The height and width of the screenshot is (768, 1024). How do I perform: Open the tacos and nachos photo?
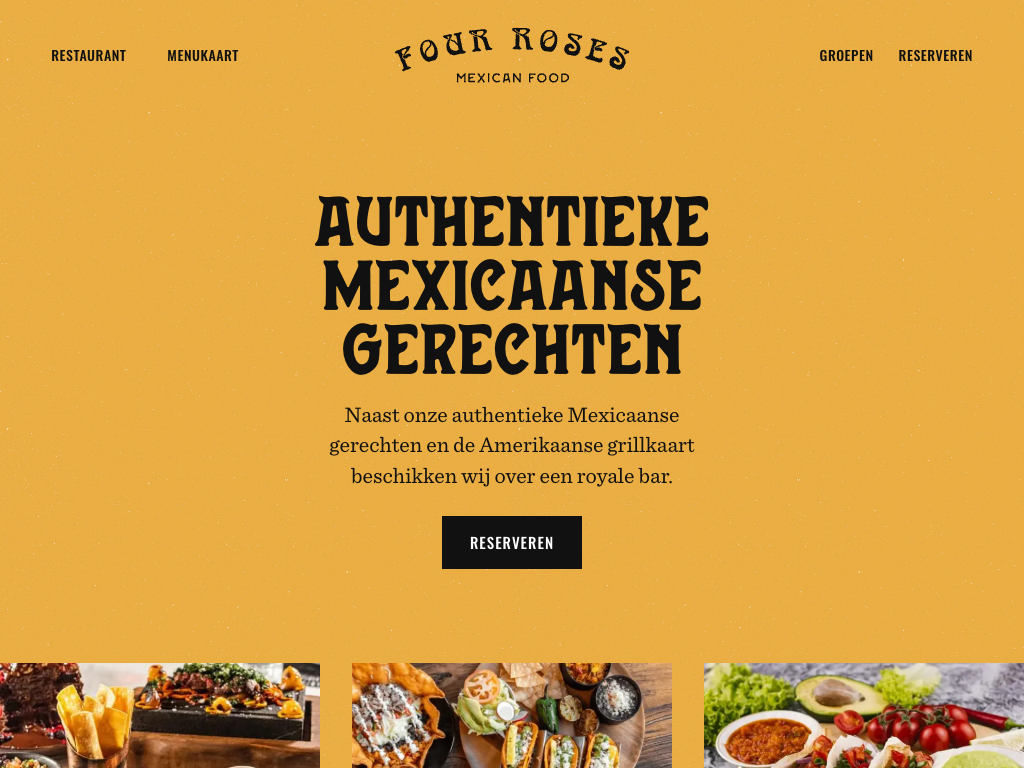coord(512,716)
